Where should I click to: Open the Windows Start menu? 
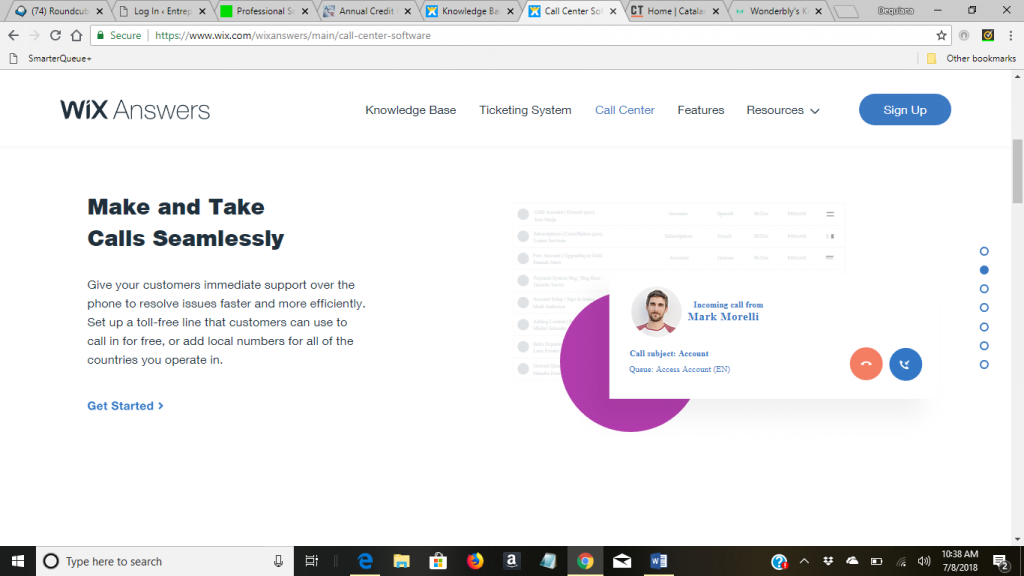tap(18, 561)
